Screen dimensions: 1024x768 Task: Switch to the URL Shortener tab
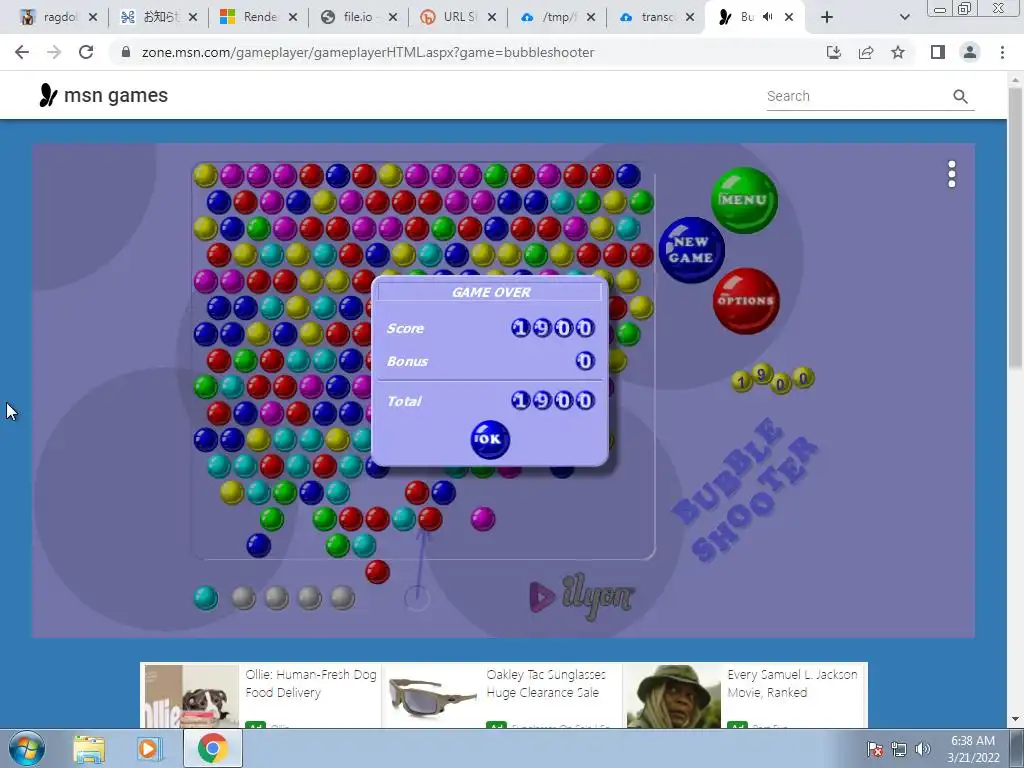tap(458, 17)
